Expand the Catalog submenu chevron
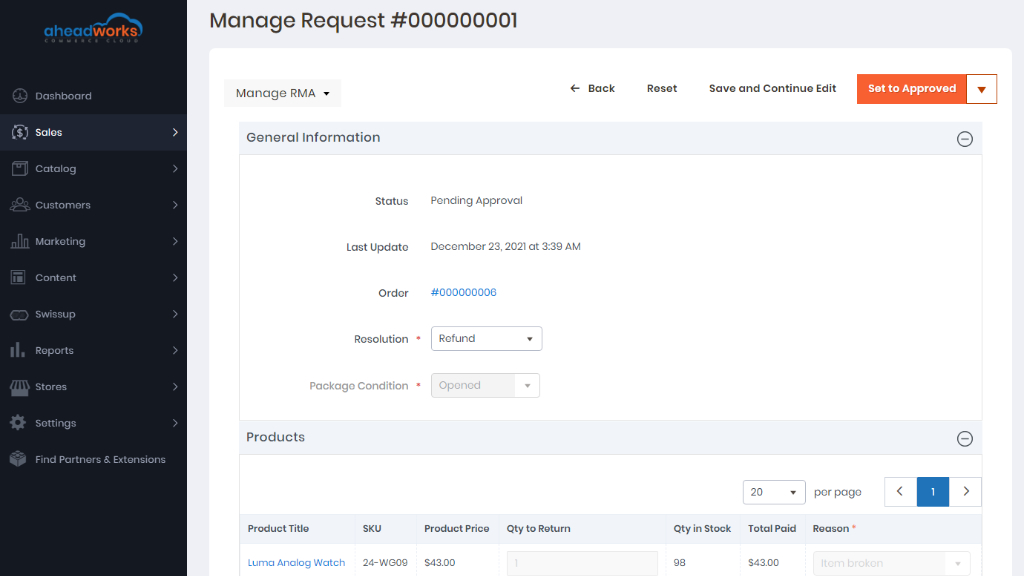 (175, 168)
